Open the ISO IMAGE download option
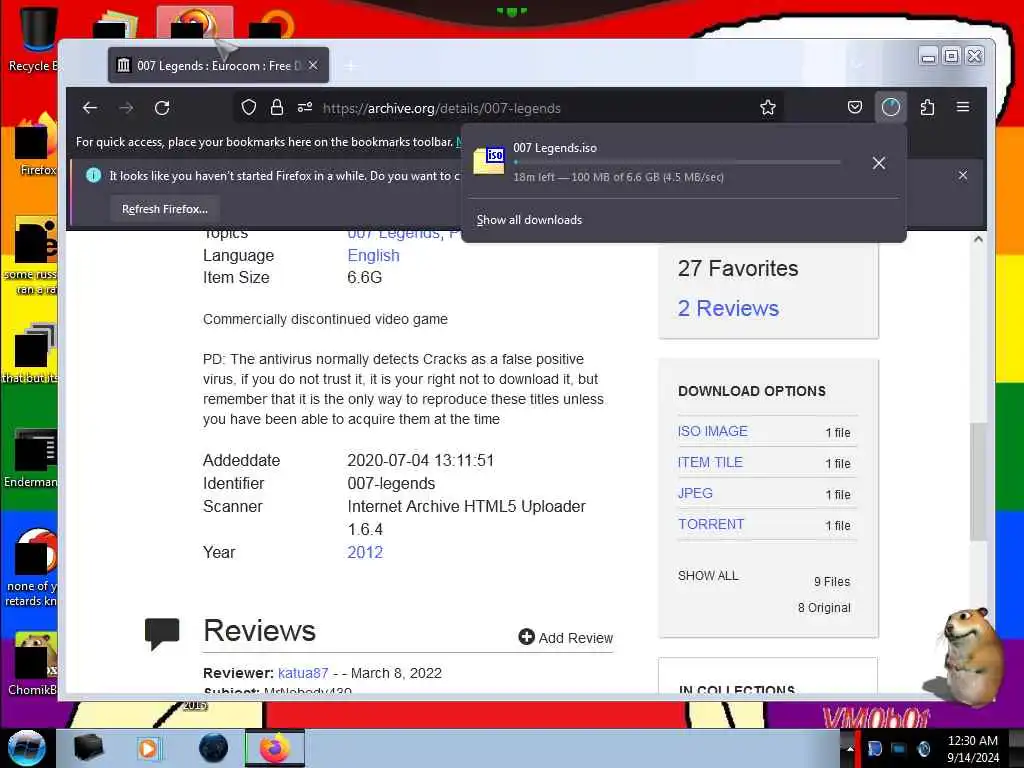This screenshot has width=1024, height=768. point(712,431)
